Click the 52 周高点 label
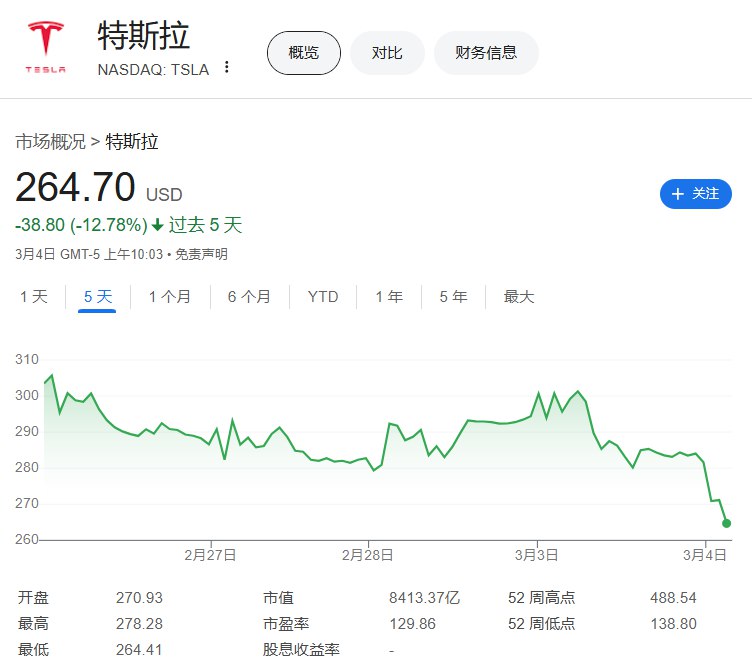Image resolution: width=752 pixels, height=661 pixels. click(541, 598)
